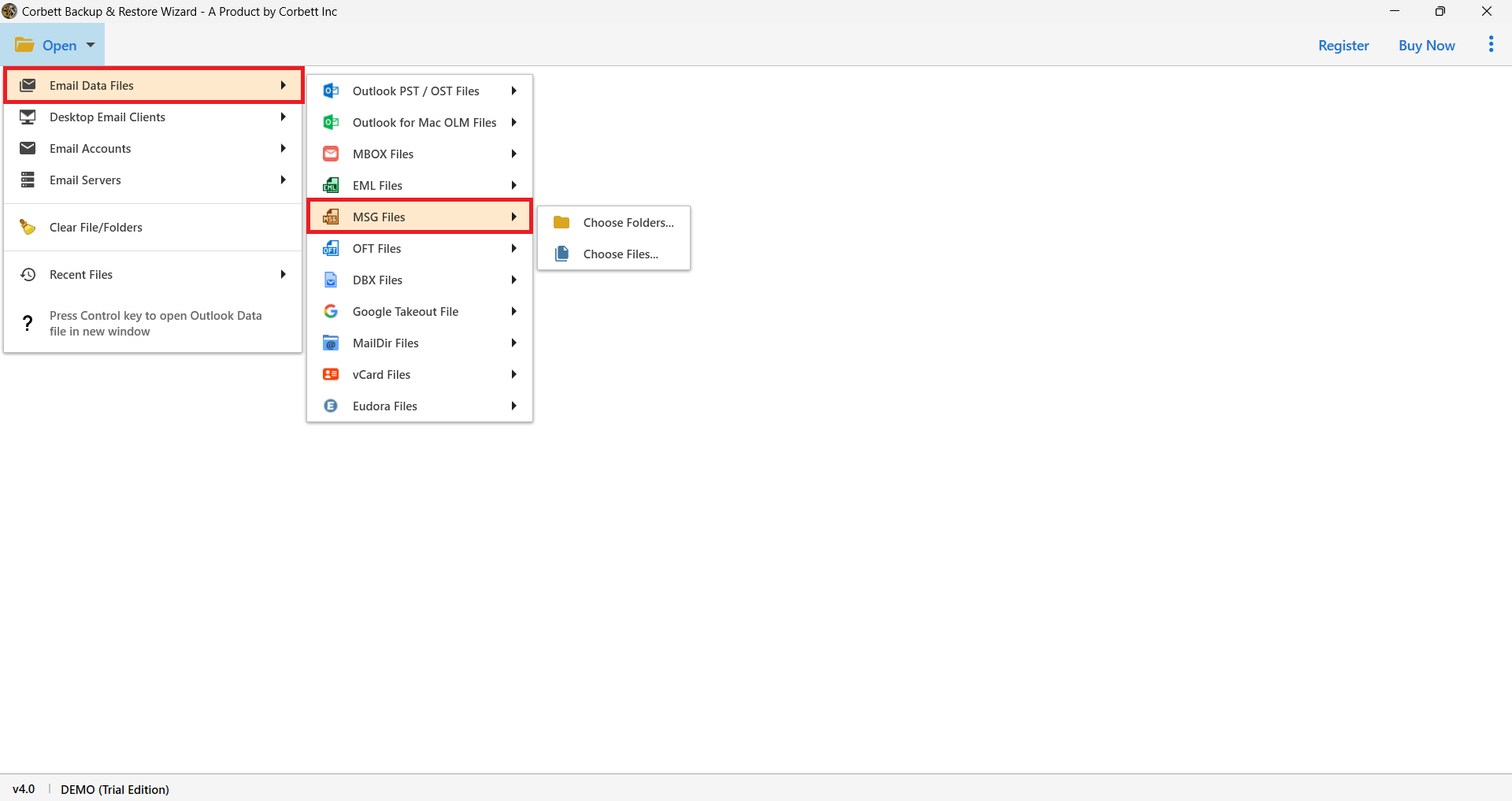Click the vCard Files icon

click(x=331, y=374)
